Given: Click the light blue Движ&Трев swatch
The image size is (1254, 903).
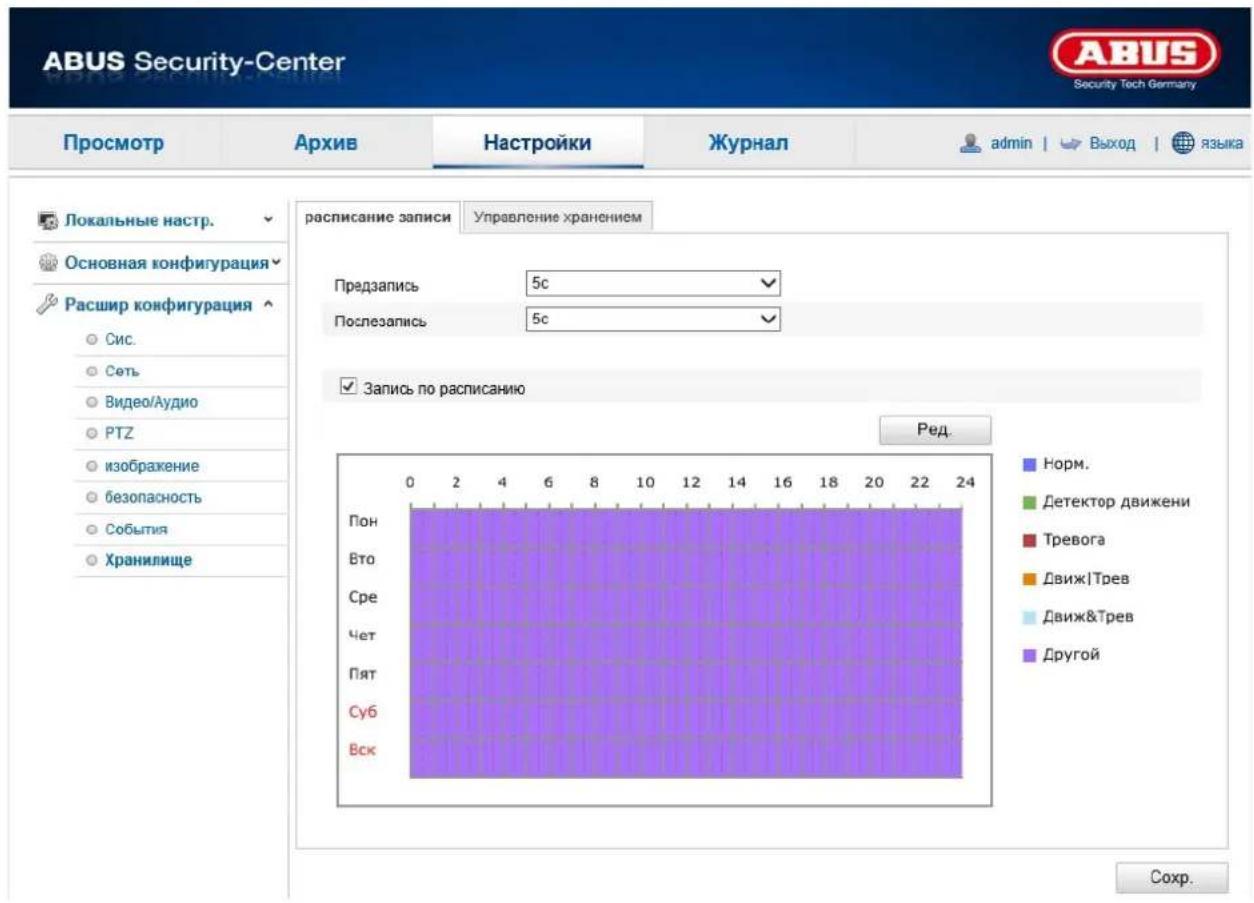Looking at the screenshot, I should (1028, 617).
